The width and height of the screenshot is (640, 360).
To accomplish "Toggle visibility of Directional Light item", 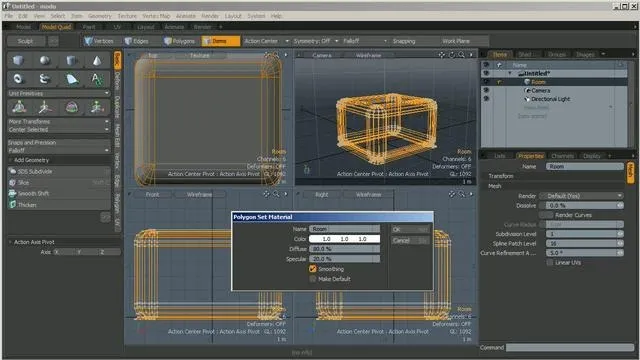I will coord(486,99).
